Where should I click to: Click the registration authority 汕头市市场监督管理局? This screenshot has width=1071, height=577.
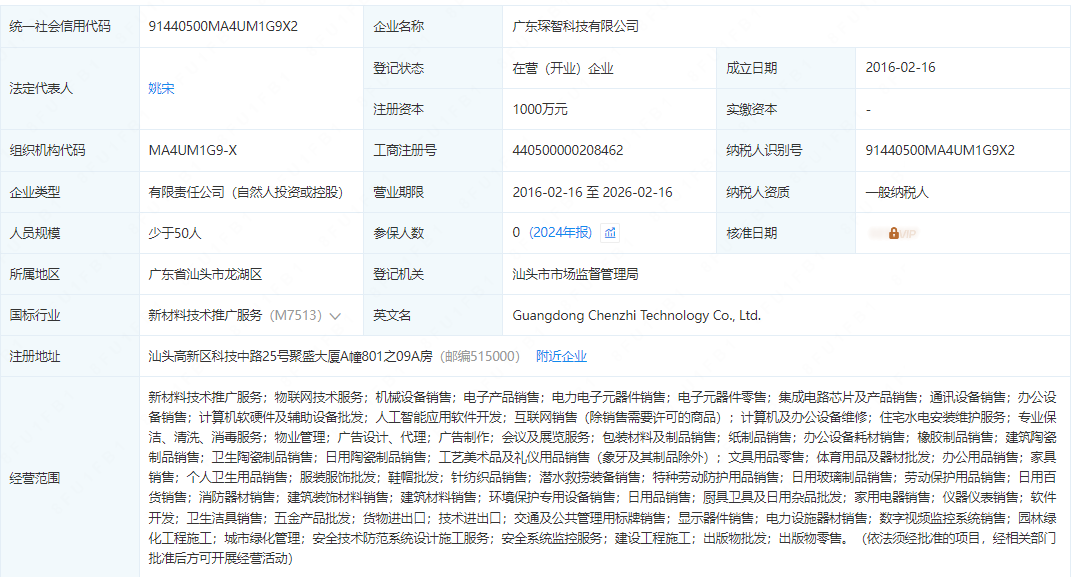[x=575, y=274]
